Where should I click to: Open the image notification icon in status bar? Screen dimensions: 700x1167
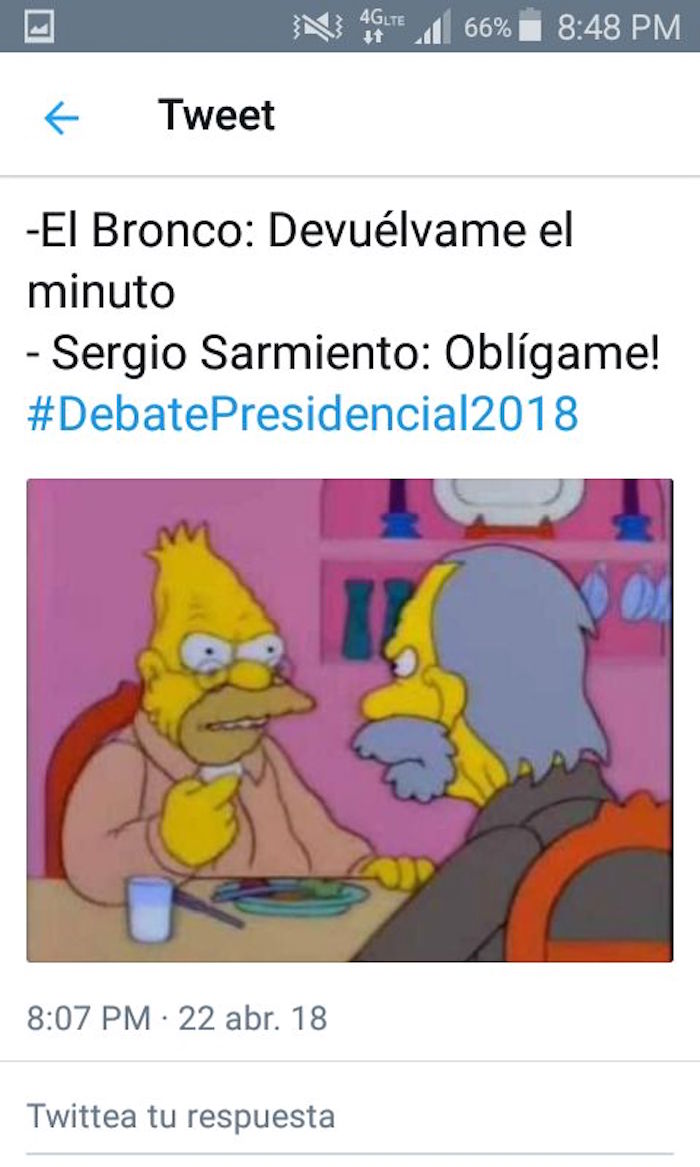[x=38, y=28]
